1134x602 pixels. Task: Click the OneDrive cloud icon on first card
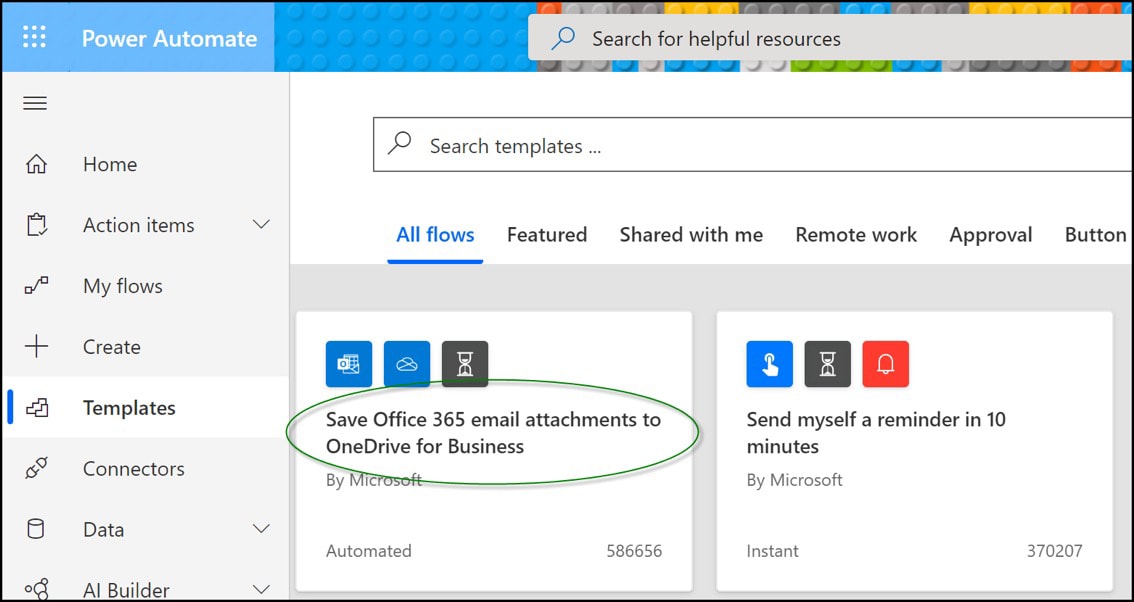coord(407,364)
